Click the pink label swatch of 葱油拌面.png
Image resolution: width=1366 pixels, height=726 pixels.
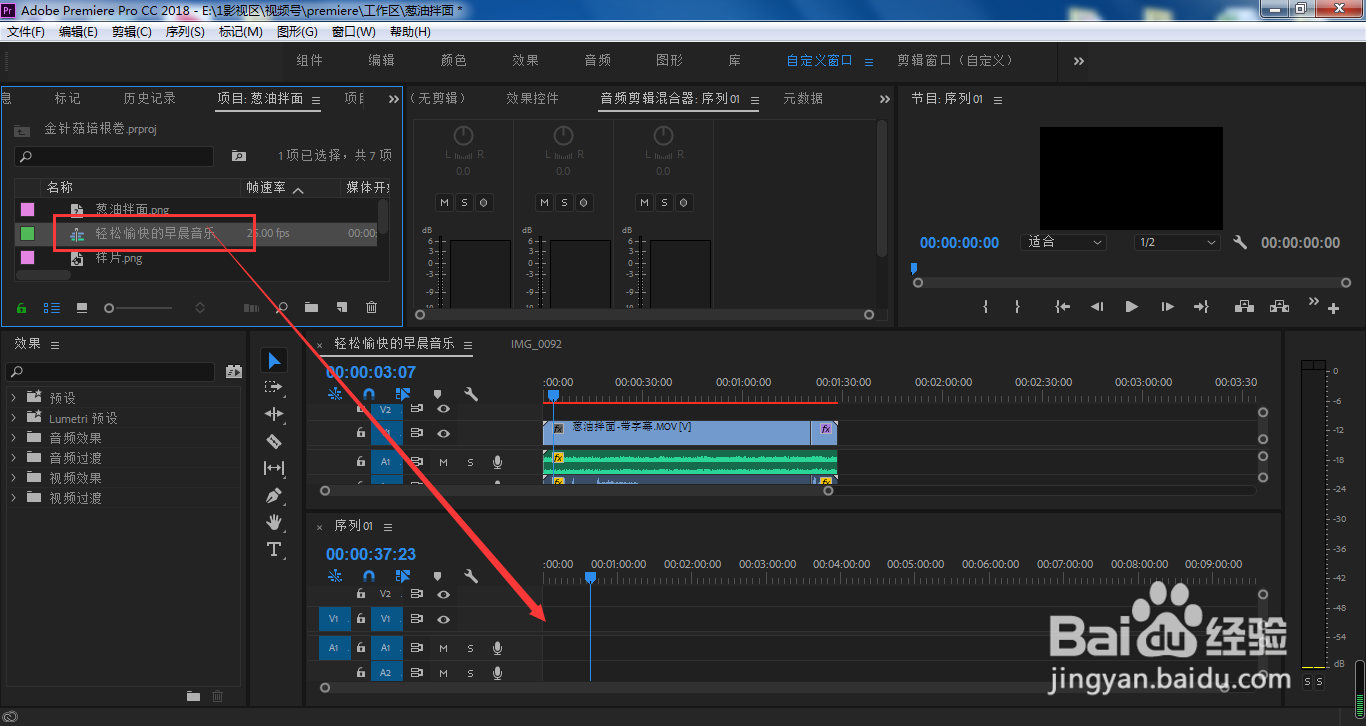coord(27,209)
